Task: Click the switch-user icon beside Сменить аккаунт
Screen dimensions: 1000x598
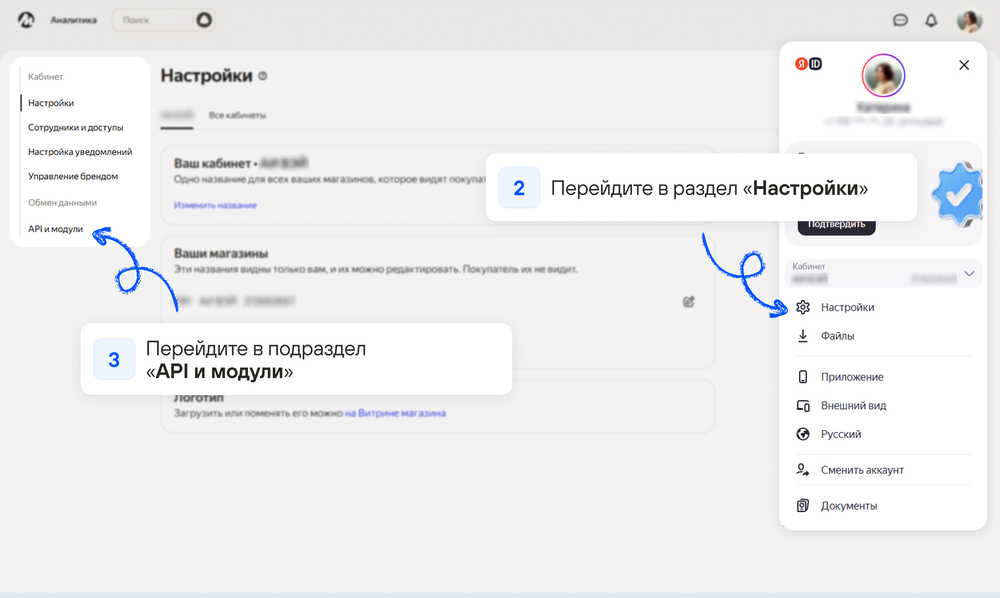Action: [x=803, y=470]
